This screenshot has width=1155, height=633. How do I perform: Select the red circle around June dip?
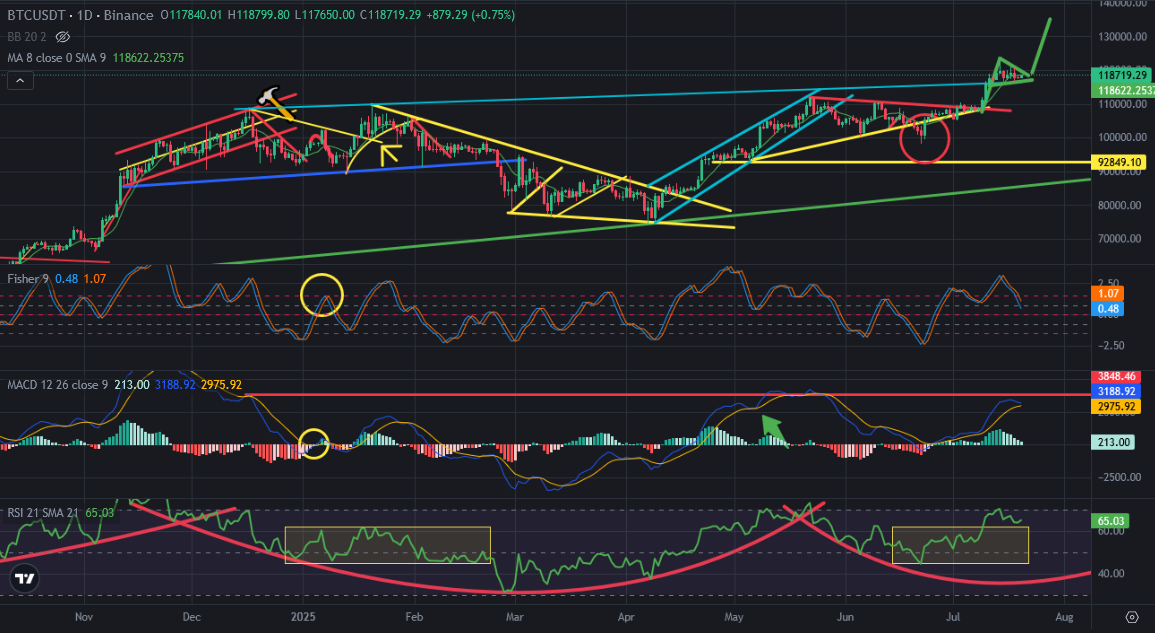[924, 139]
